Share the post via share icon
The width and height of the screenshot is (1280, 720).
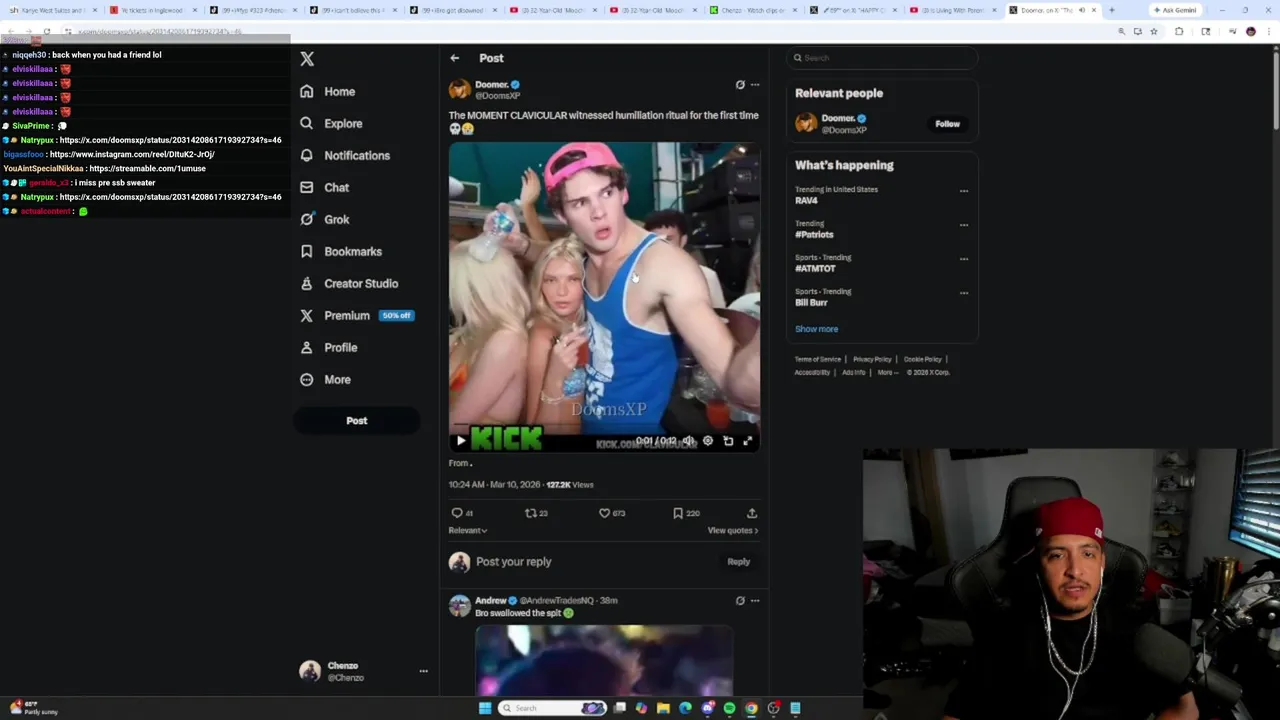(752, 513)
